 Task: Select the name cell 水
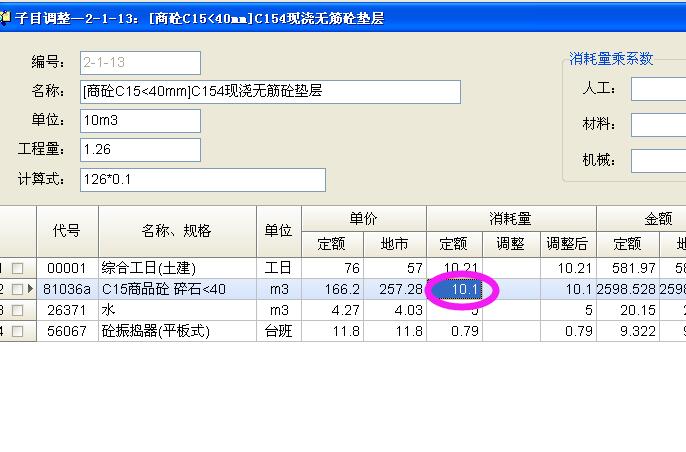(x=177, y=310)
